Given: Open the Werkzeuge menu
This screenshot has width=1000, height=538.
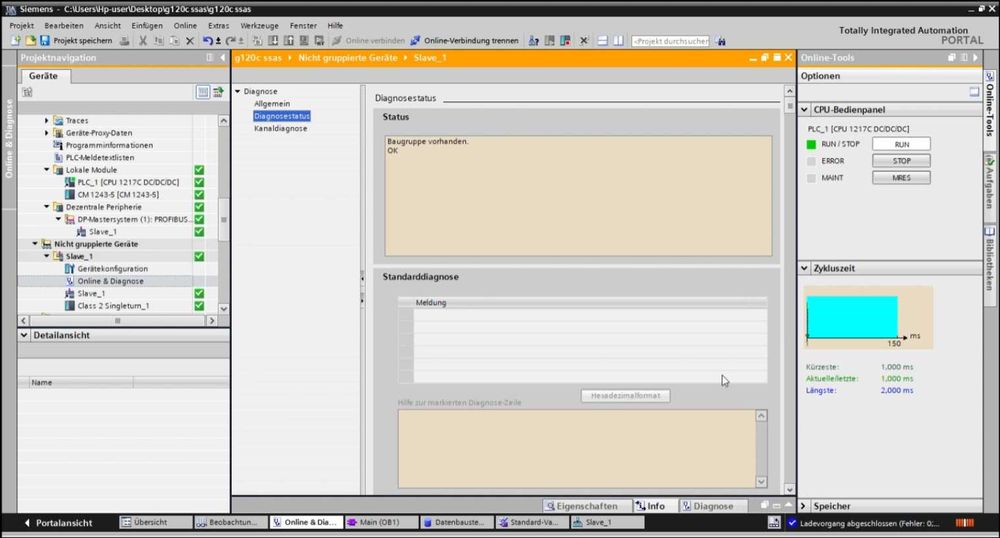Looking at the screenshot, I should [259, 25].
